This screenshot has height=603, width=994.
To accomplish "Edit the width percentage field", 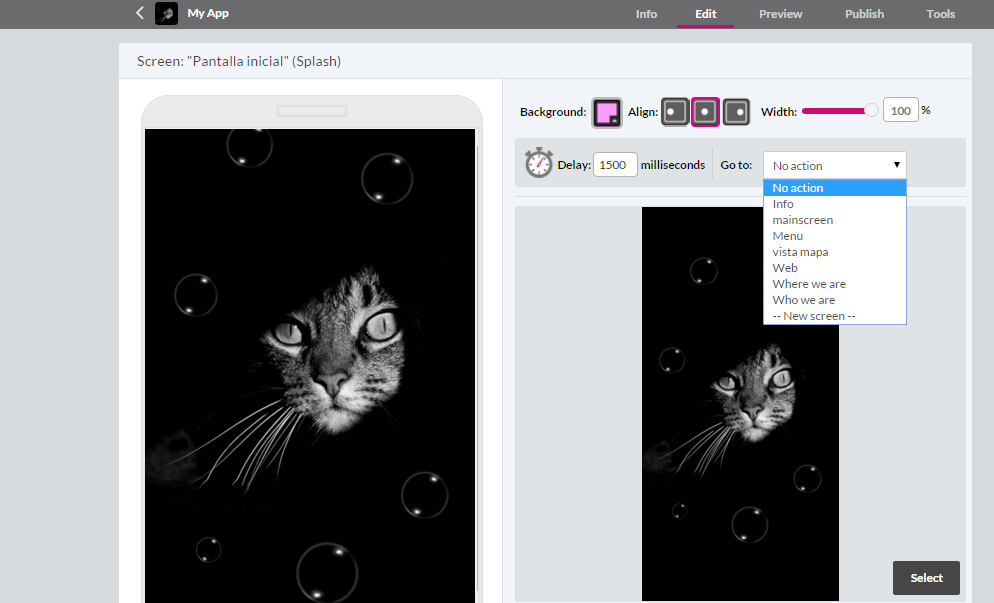I will click(900, 110).
